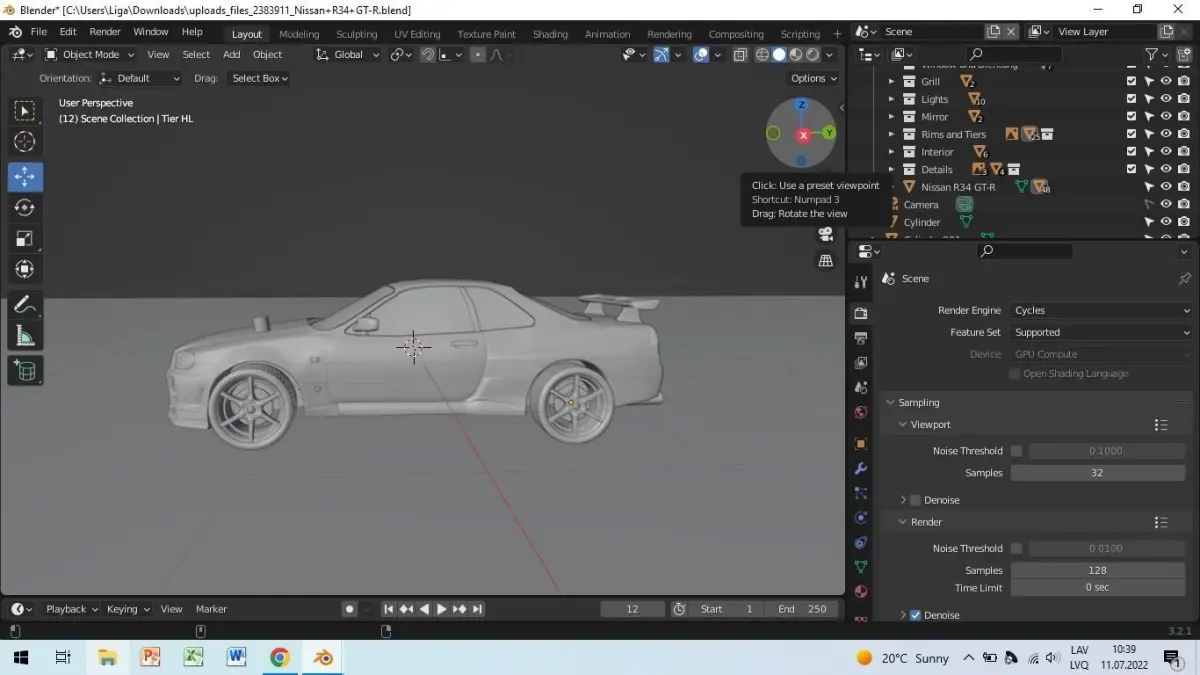The width and height of the screenshot is (1200, 675).
Task: Uncheck the Grill collection checkbox
Action: 1131,82
